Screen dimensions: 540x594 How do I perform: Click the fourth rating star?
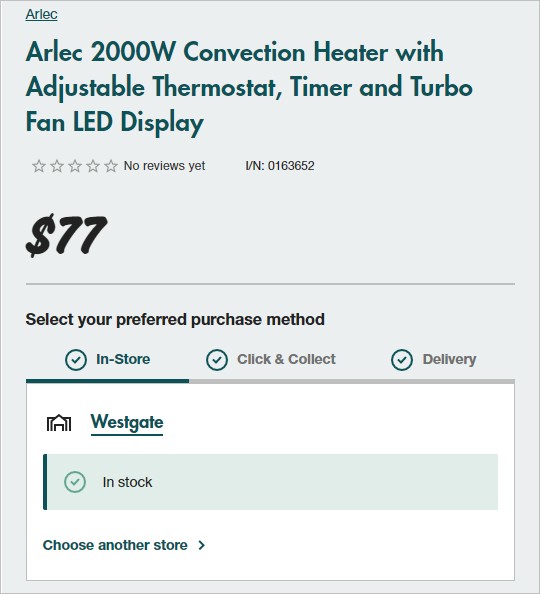tap(93, 166)
